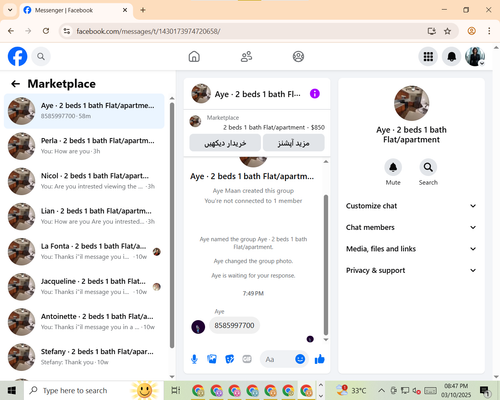Open the Facebook search magnifier
The image size is (500, 400).
[41, 57]
